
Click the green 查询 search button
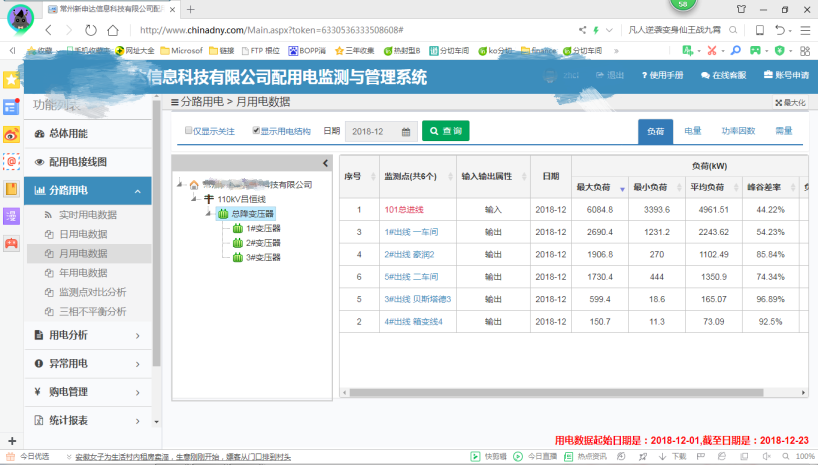point(445,131)
